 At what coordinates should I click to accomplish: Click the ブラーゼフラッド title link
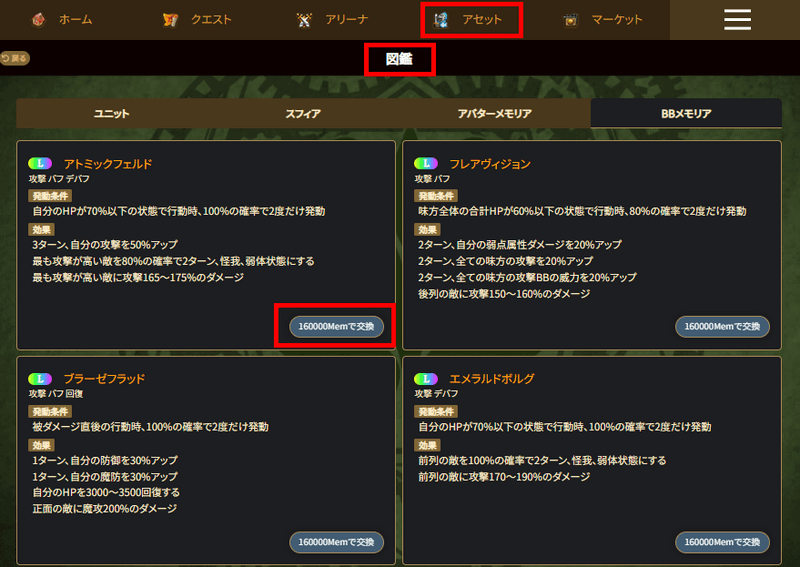pyautogui.click(x=104, y=379)
